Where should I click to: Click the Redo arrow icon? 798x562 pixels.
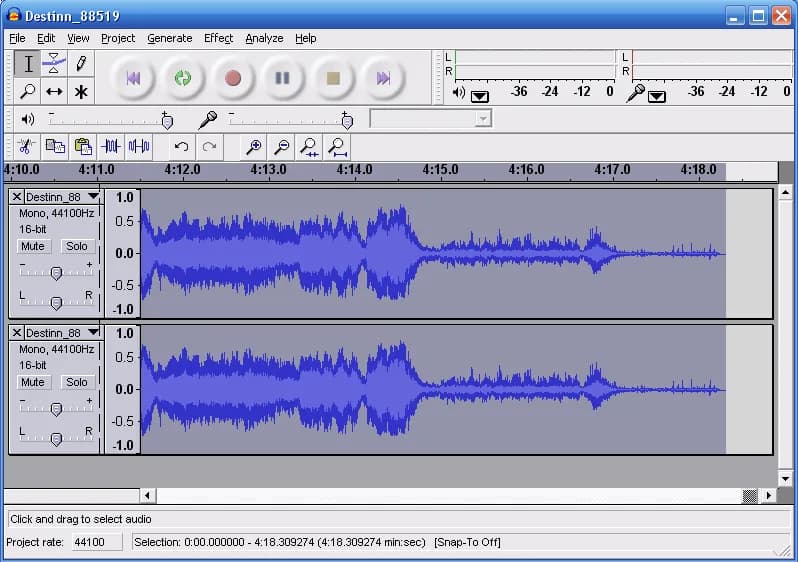click(209, 147)
